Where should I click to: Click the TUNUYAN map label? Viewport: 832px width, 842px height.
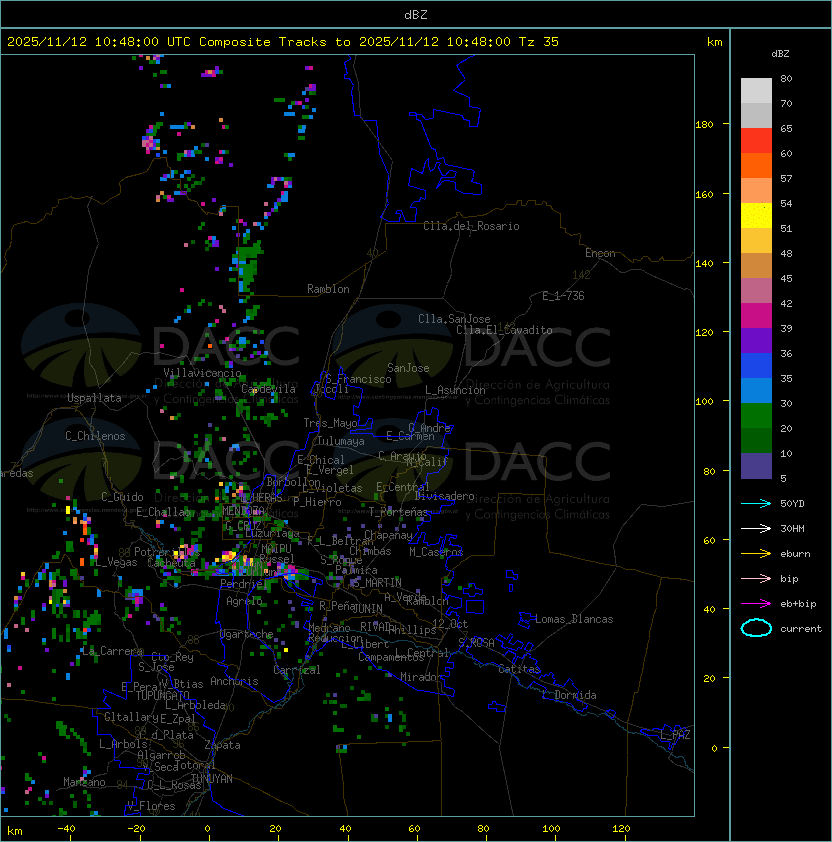point(211,779)
